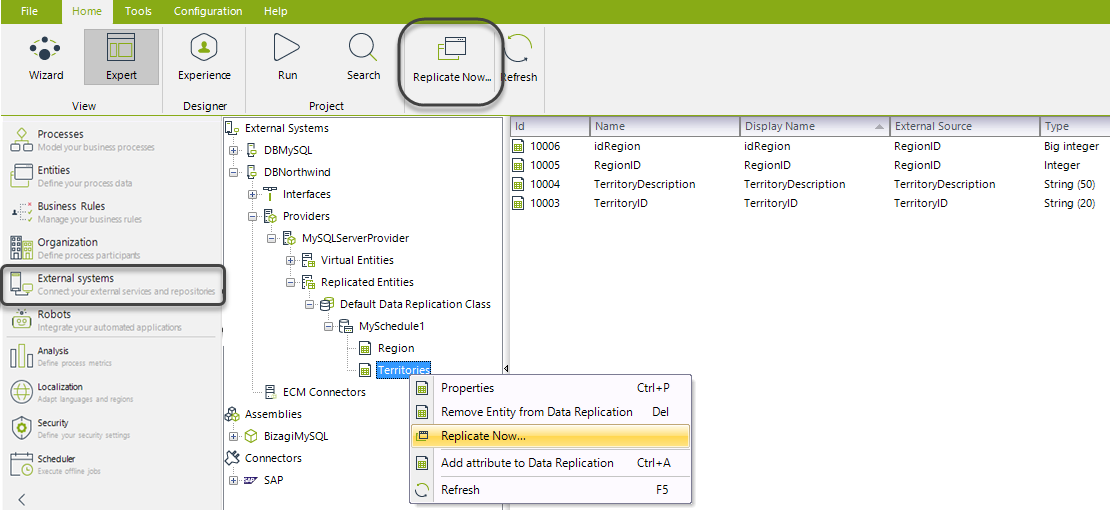Select the MySchedule1 node

tap(392, 326)
